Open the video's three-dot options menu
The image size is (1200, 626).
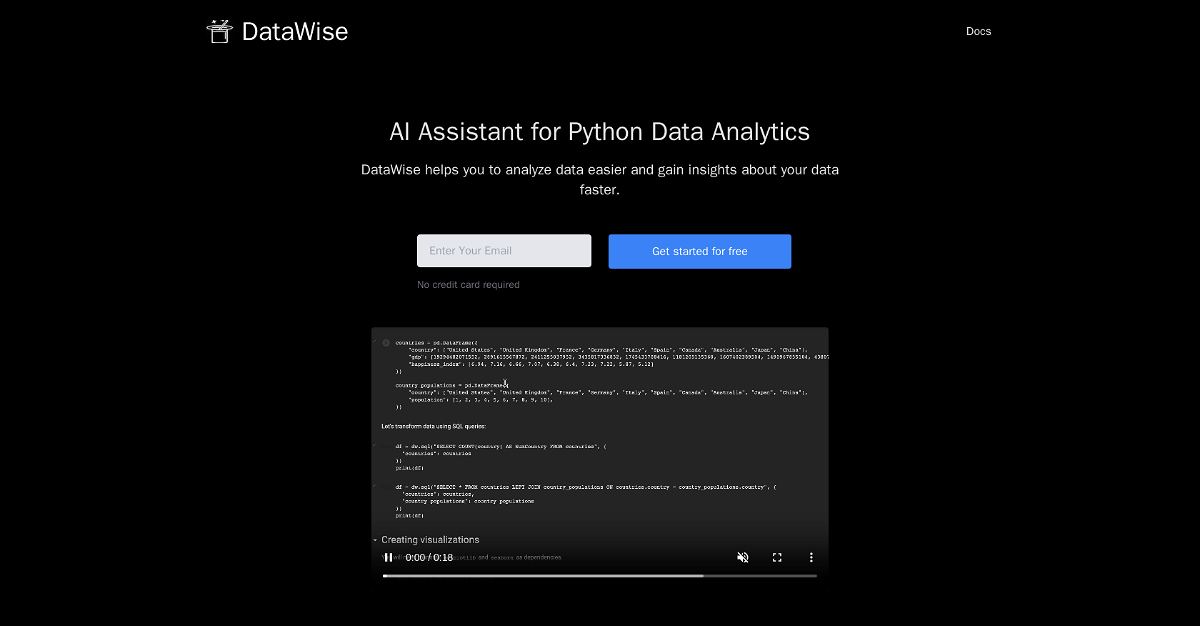(x=811, y=557)
